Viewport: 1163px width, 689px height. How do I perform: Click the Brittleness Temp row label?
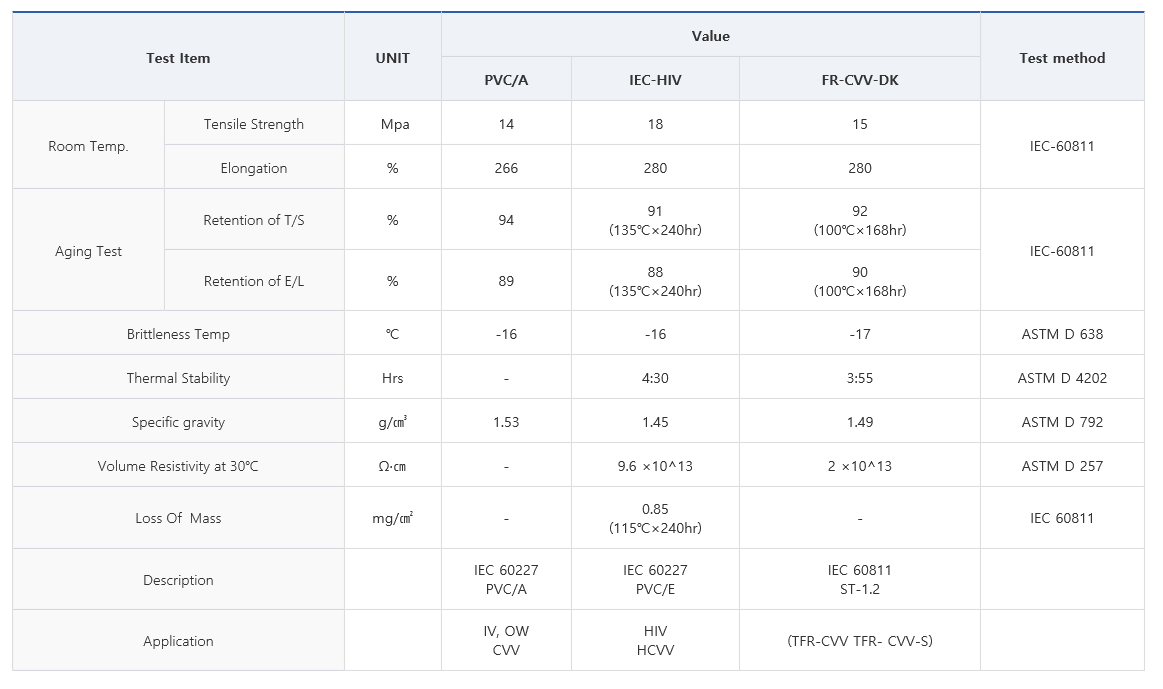pyautogui.click(x=178, y=334)
